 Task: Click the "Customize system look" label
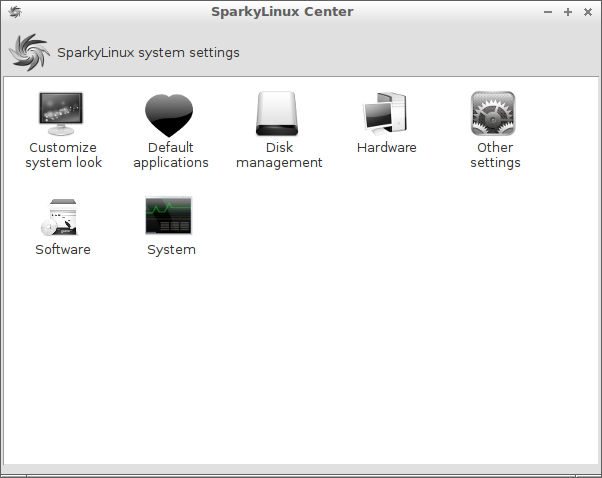63,155
